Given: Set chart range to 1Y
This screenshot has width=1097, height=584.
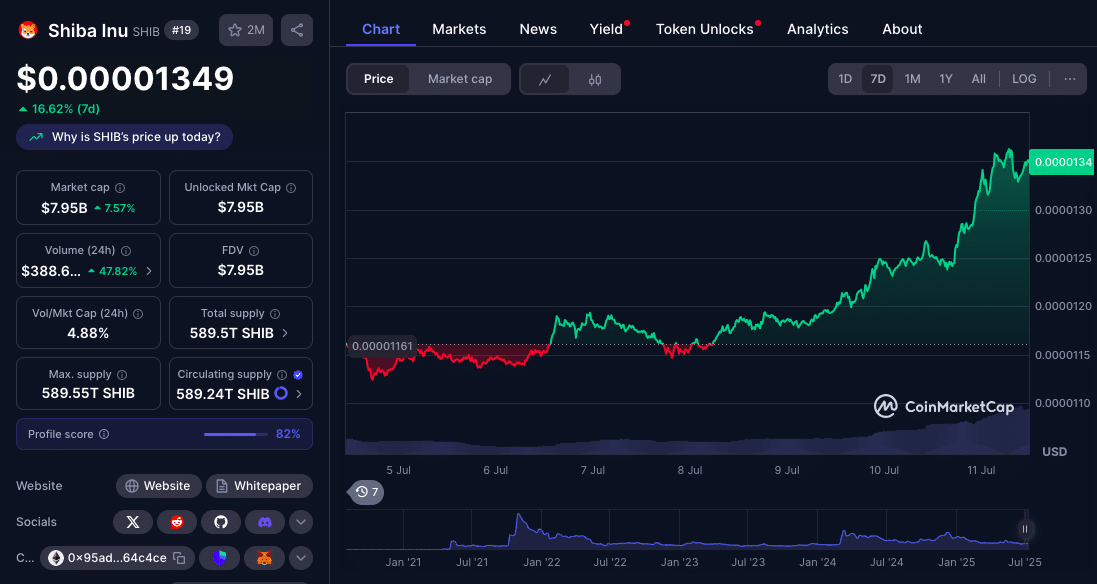Looking at the screenshot, I should [946, 79].
